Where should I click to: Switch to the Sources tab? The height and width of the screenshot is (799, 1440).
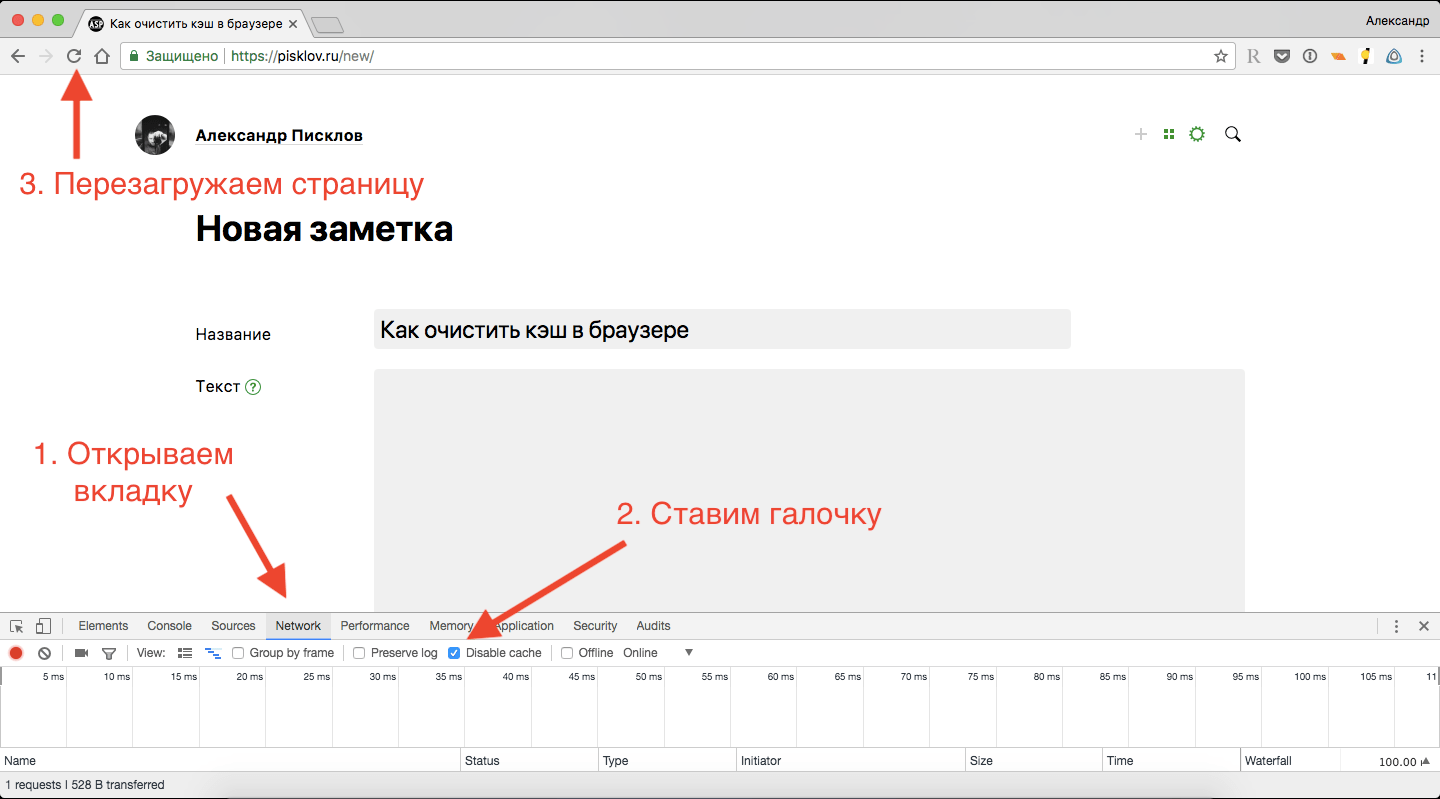tap(233, 626)
